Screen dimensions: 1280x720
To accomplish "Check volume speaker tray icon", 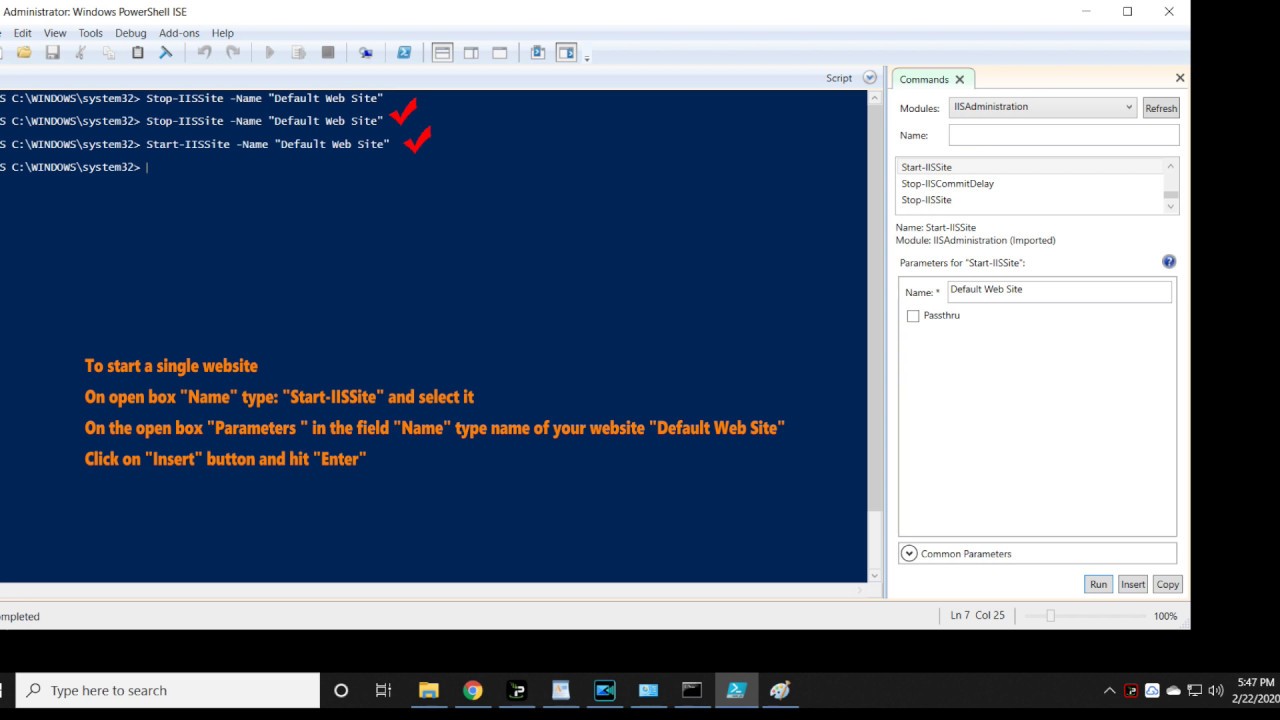I will 1216,690.
